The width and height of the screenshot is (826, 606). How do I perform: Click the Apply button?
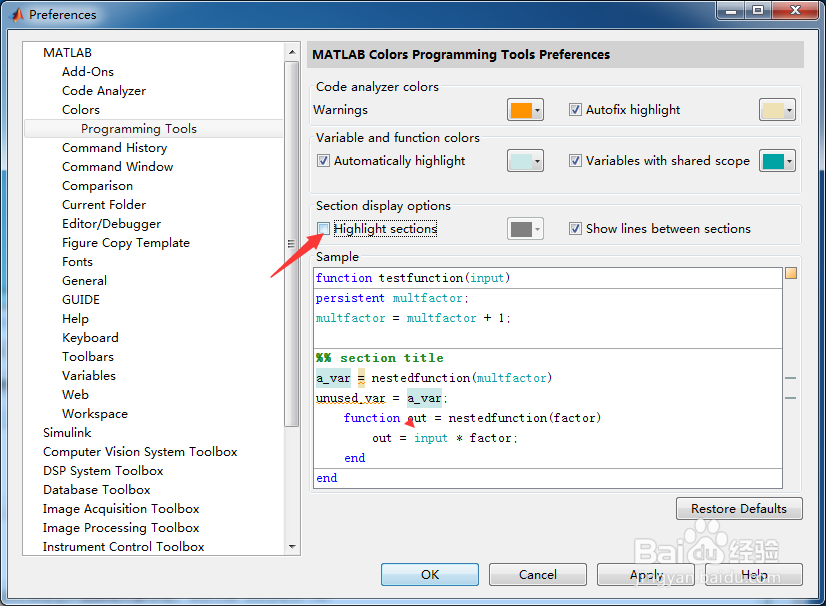646,574
